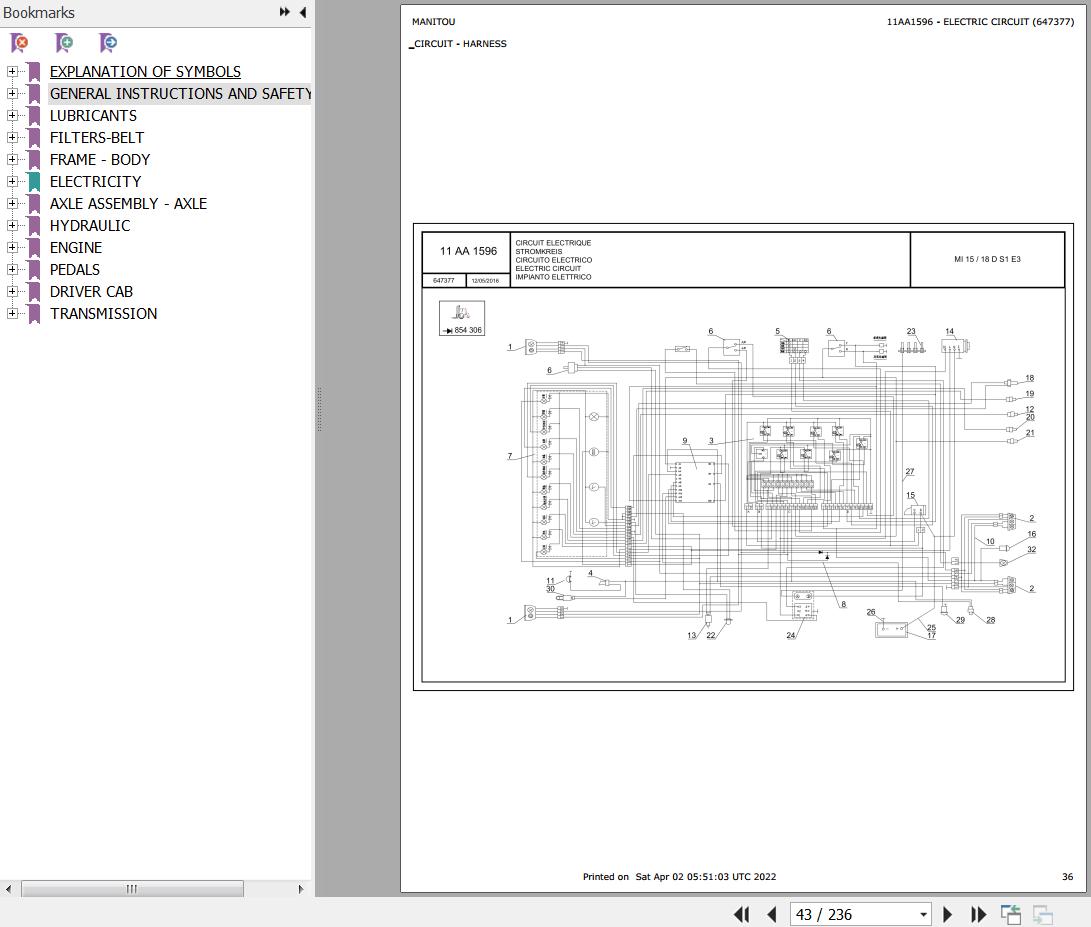Expand the ELECTRICITY bookmark node

pos(12,182)
